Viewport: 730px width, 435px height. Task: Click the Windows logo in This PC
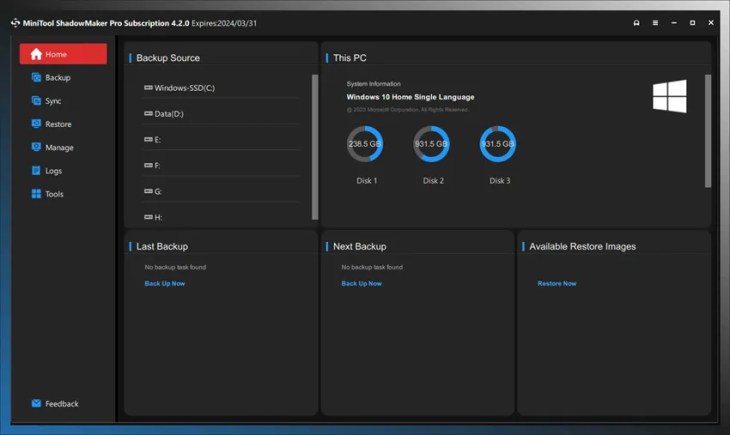pos(669,96)
